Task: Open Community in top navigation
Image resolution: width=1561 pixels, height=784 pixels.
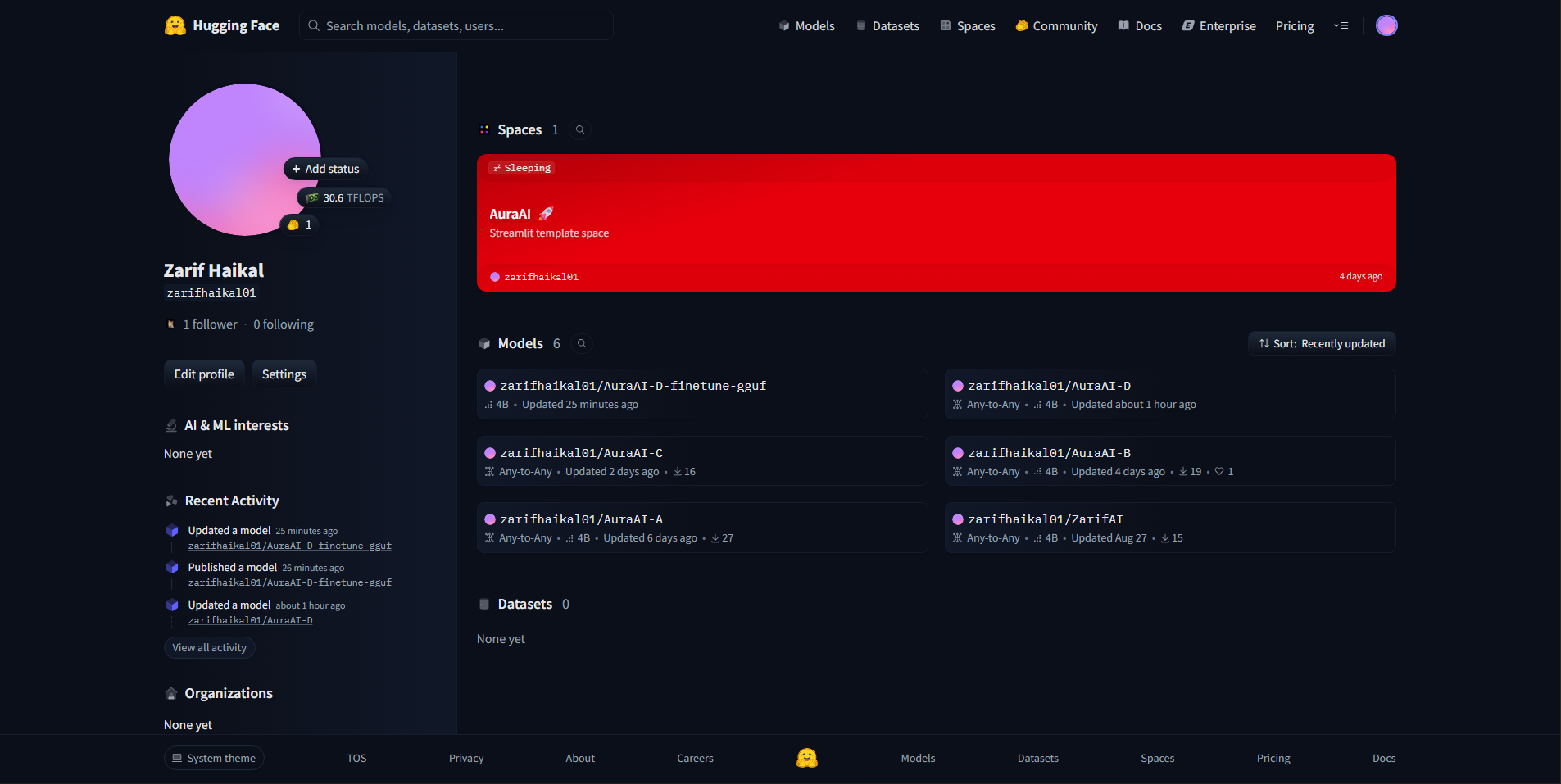Action: pyautogui.click(x=1056, y=25)
